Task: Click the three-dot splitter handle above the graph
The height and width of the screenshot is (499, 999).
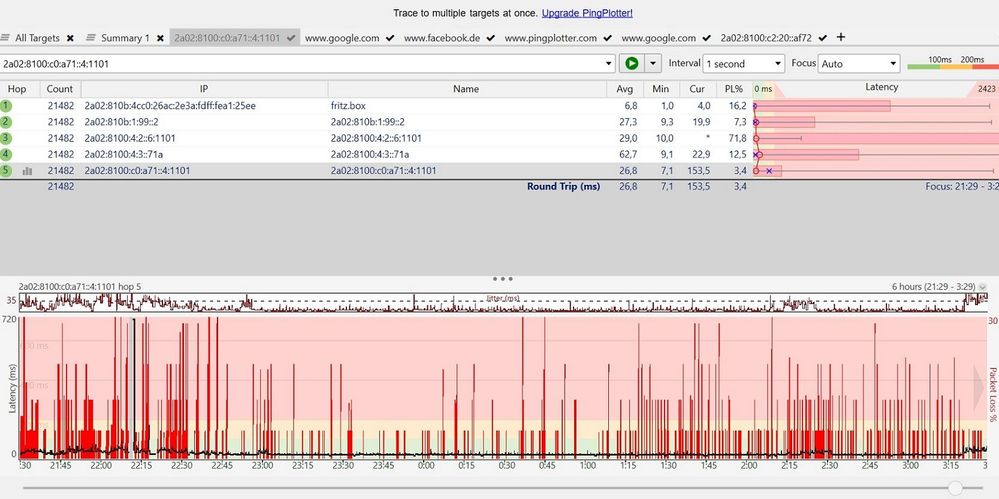Action: coord(503,278)
